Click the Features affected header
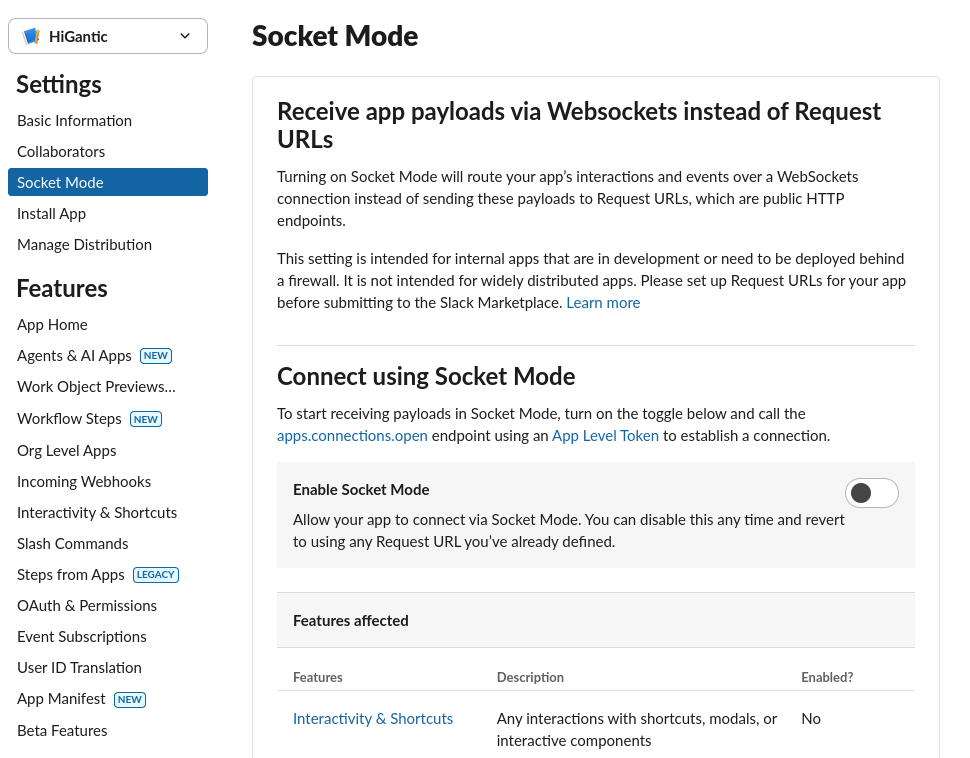 coord(351,621)
